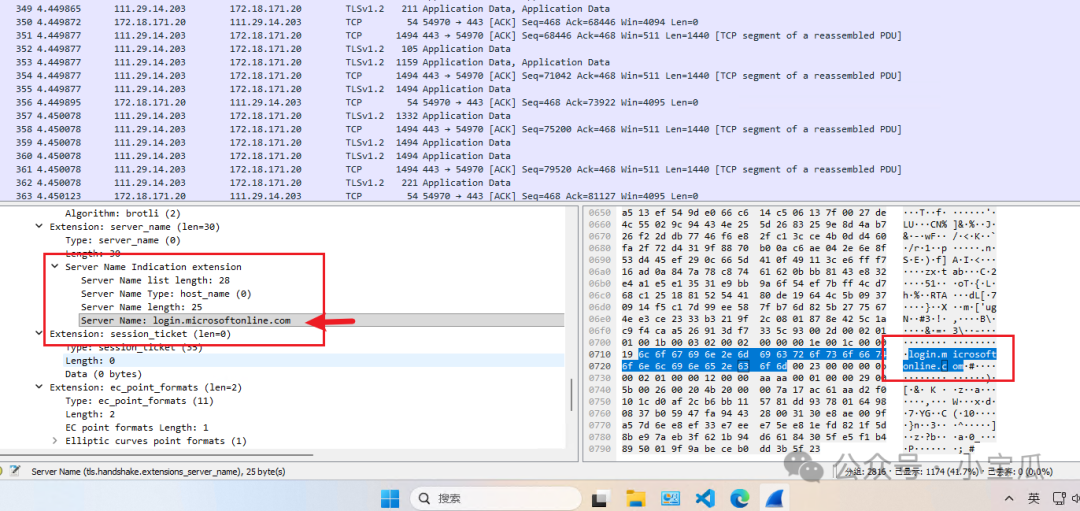The width and height of the screenshot is (1080, 511).
Task: Launch File Explorer from the taskbar
Action: click(636, 498)
